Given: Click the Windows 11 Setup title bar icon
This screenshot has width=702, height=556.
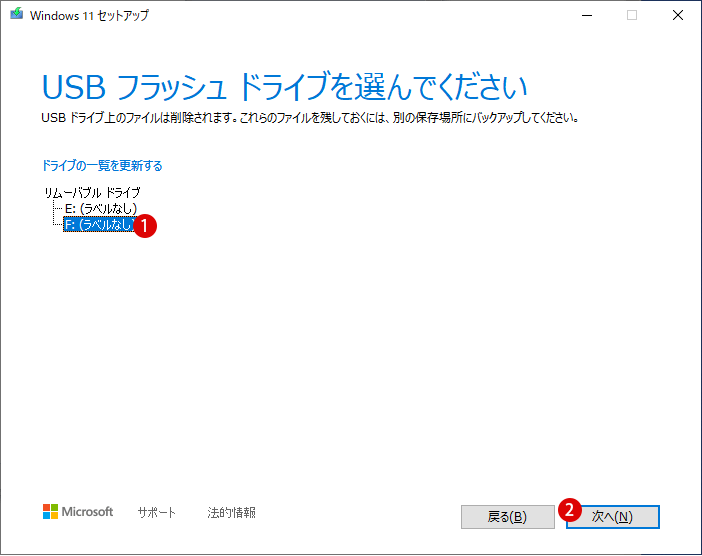Looking at the screenshot, I should (17, 14).
